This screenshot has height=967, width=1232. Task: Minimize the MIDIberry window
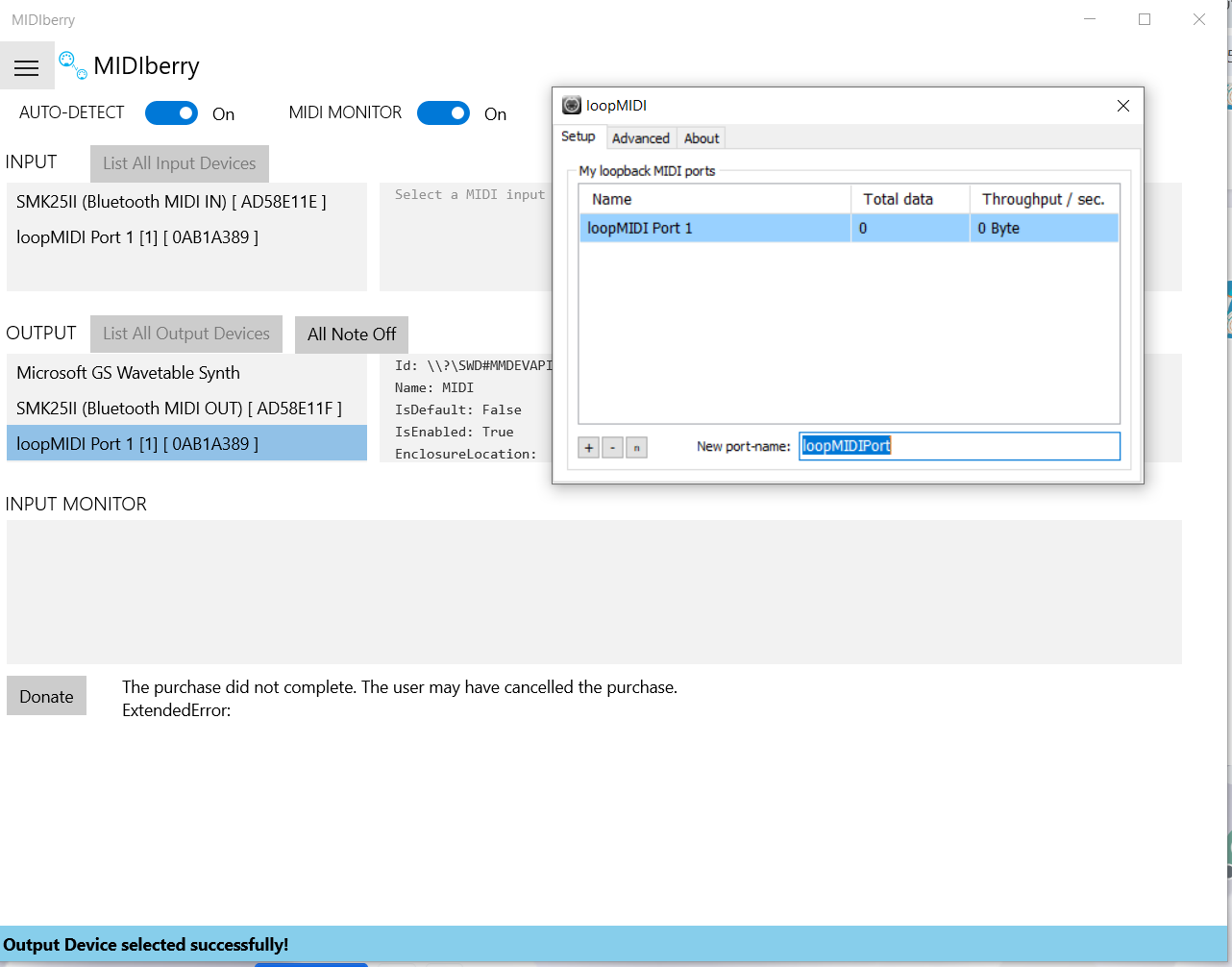coord(1090,19)
